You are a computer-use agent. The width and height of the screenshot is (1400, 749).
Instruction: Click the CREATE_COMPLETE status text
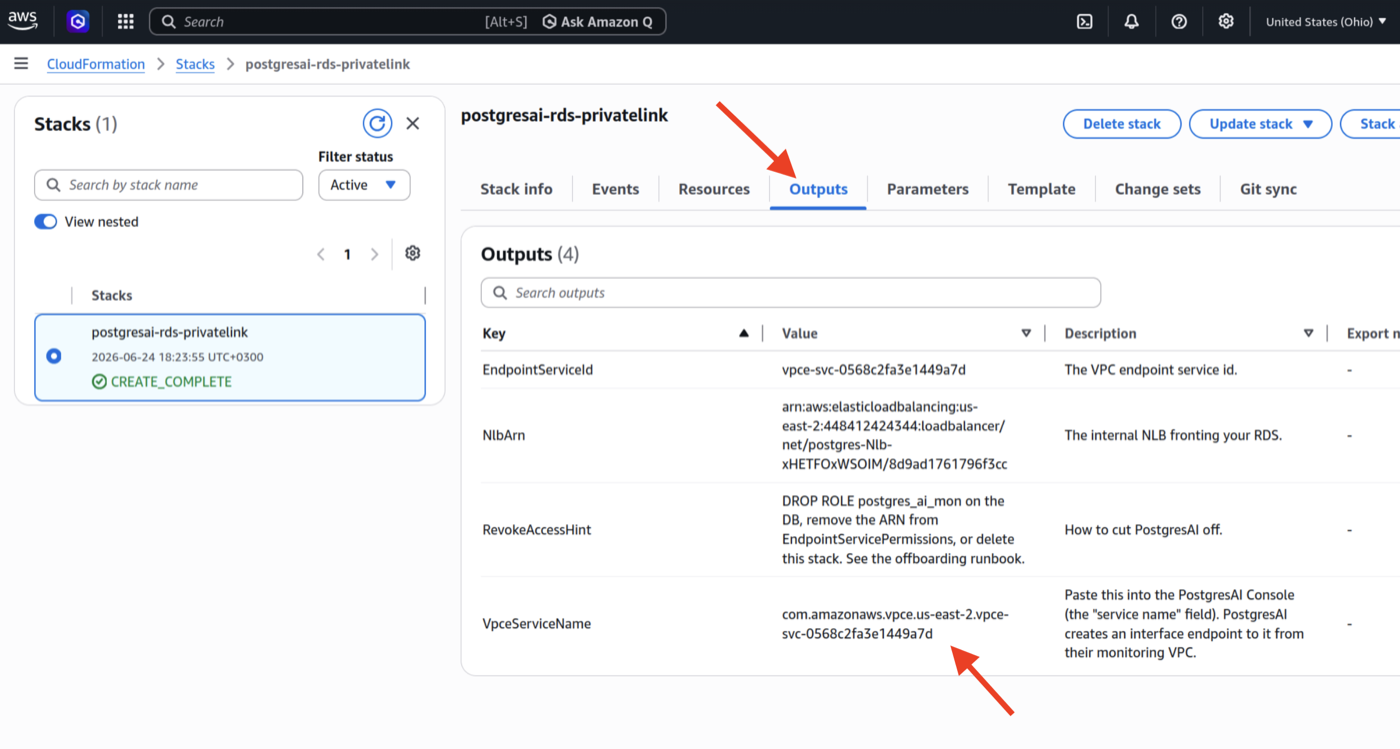click(171, 382)
